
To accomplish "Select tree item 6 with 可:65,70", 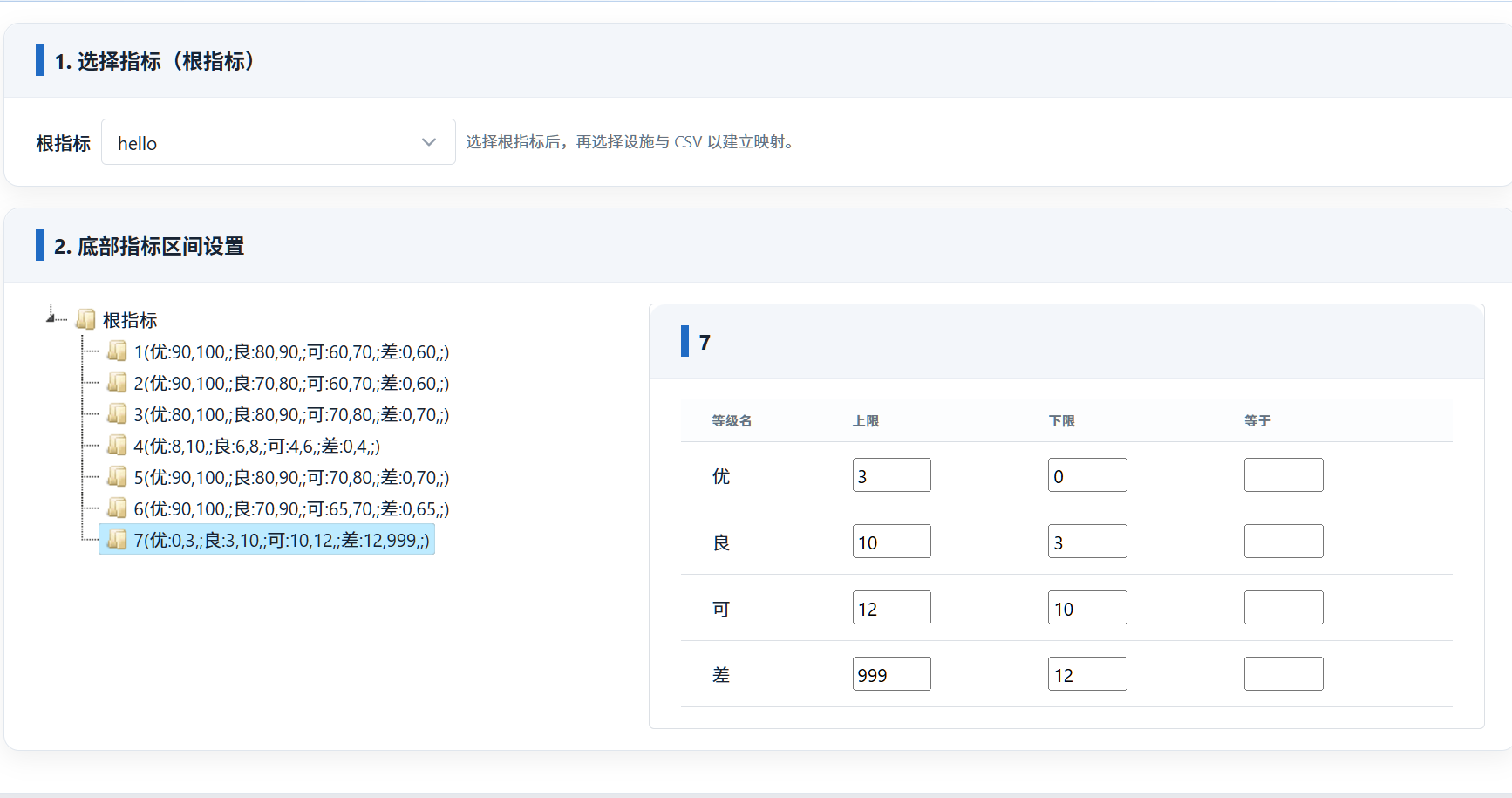I will [x=291, y=509].
